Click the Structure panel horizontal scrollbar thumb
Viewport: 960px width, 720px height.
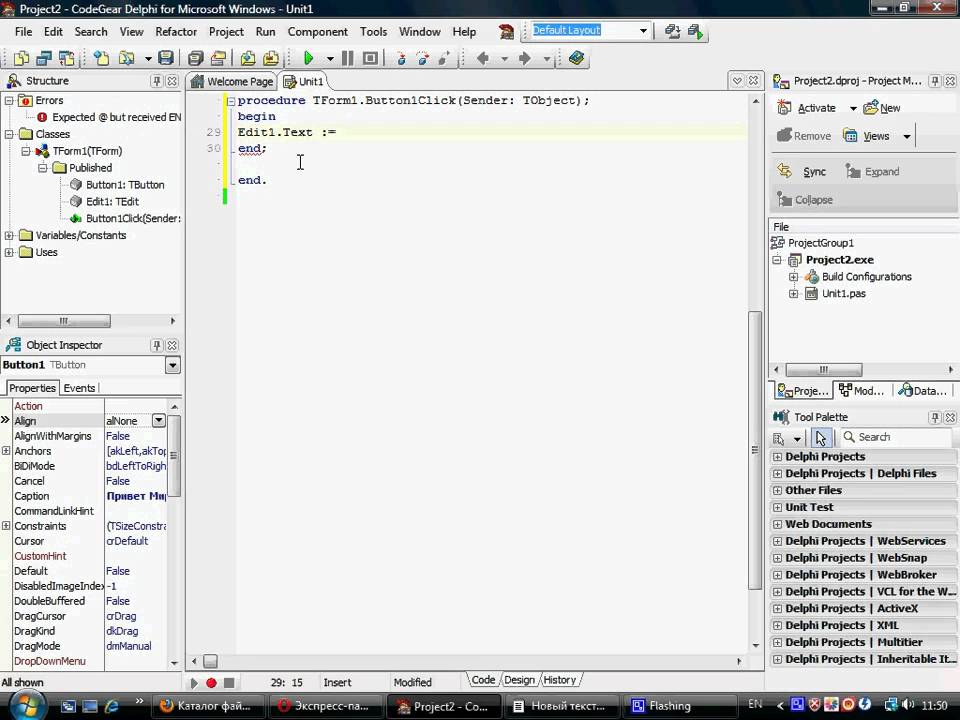pos(64,321)
